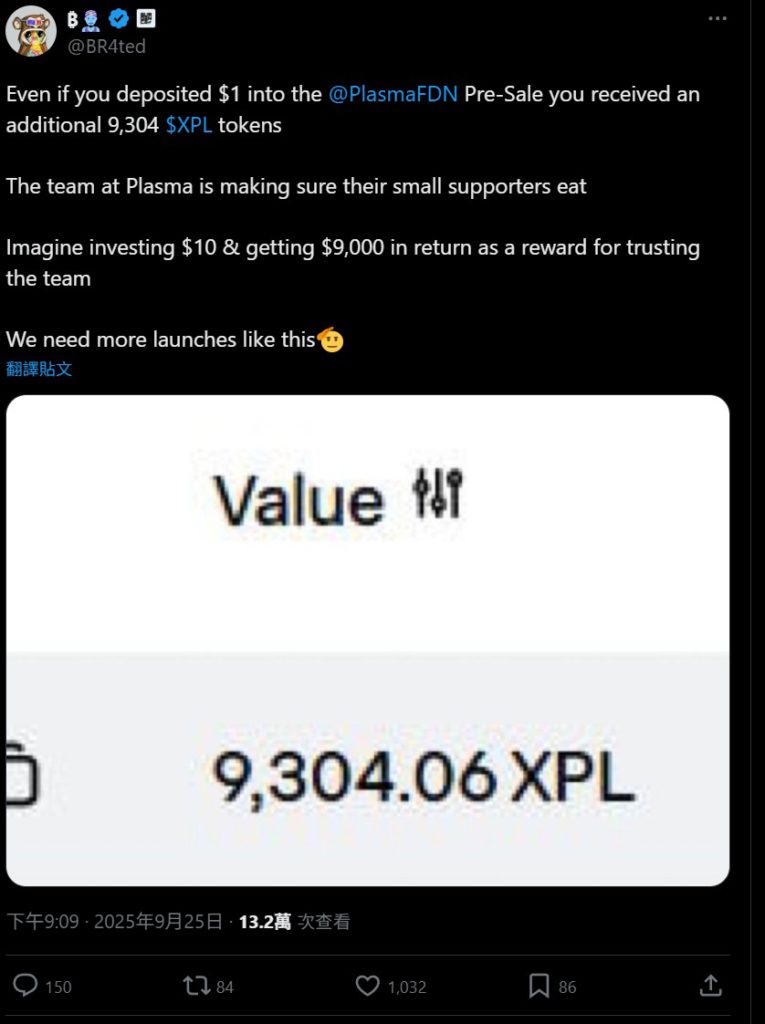Screen dimensions: 765x1024
Task: Open the @PlasmaFDN mention link
Action: (394, 95)
